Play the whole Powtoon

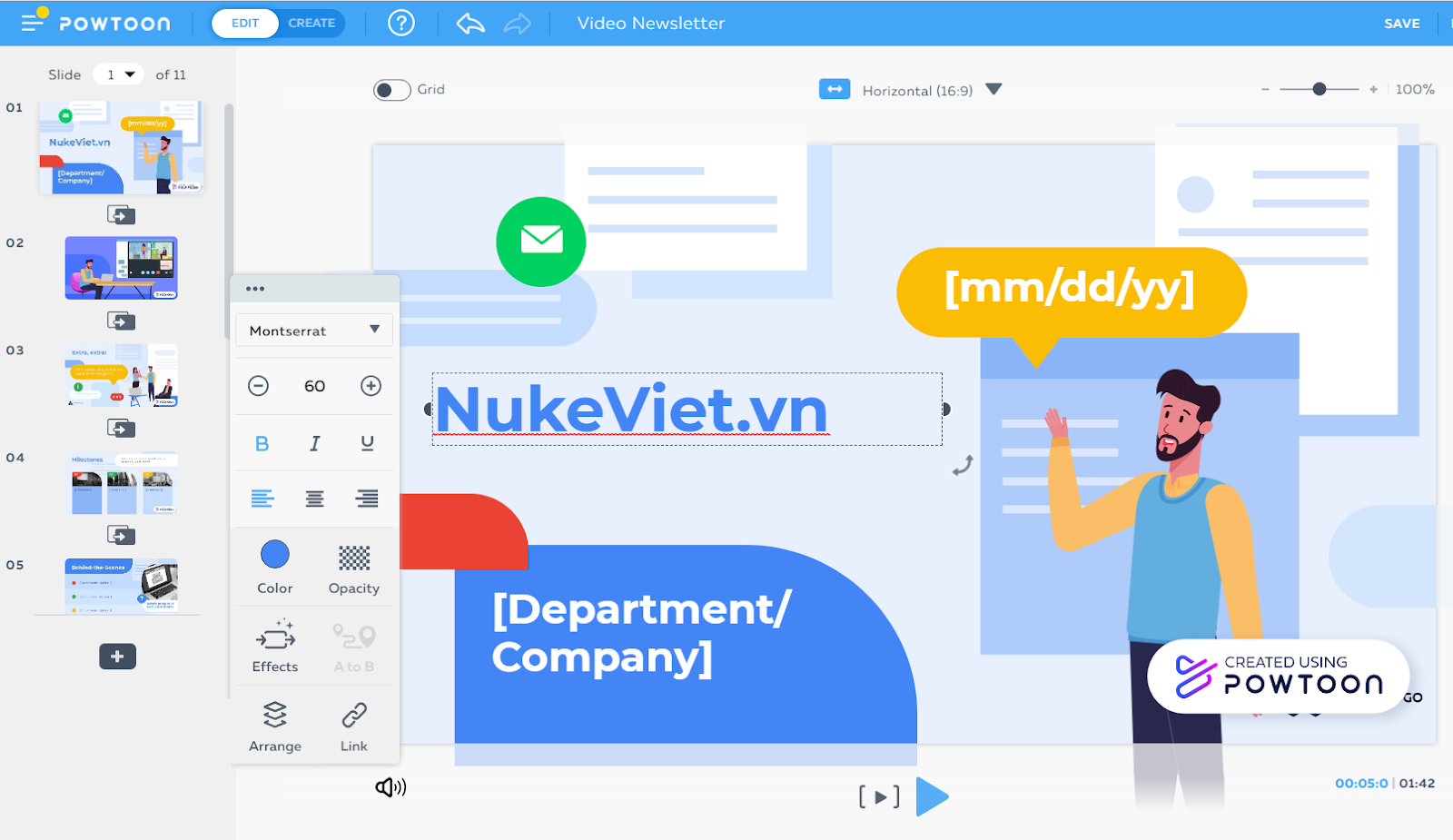(933, 797)
